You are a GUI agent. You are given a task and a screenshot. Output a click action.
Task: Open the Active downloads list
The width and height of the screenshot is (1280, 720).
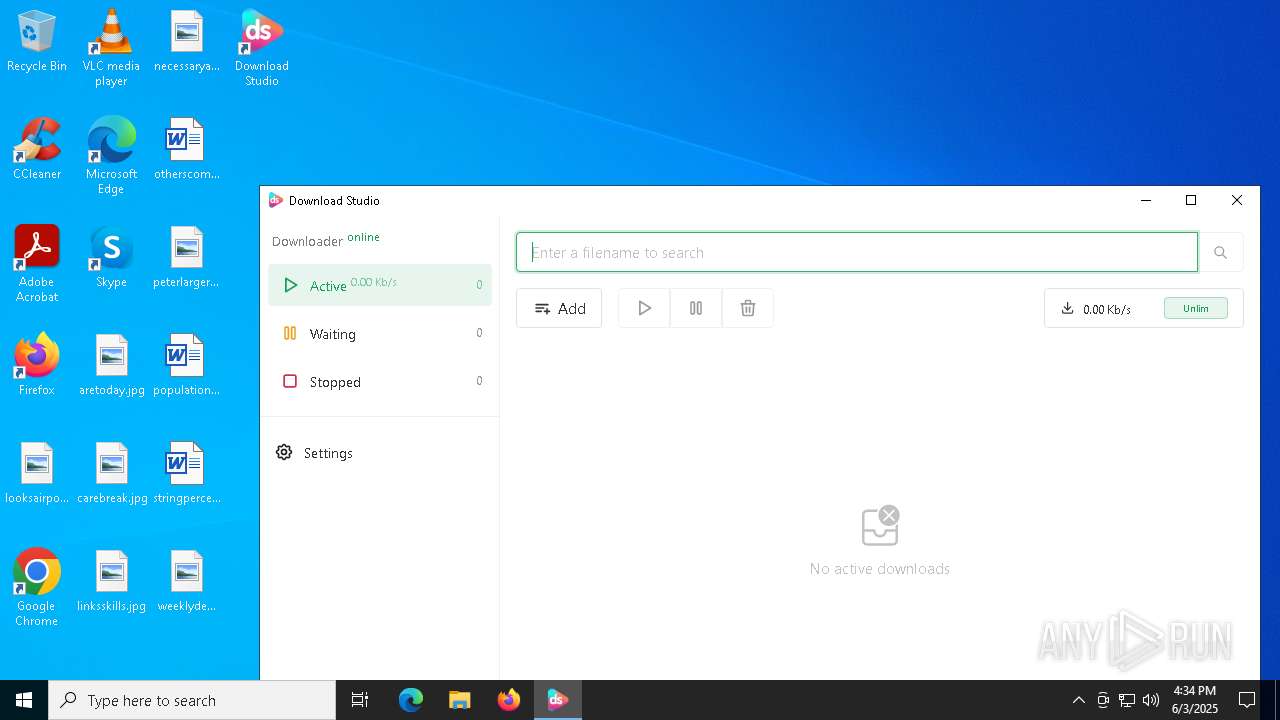[x=380, y=285]
